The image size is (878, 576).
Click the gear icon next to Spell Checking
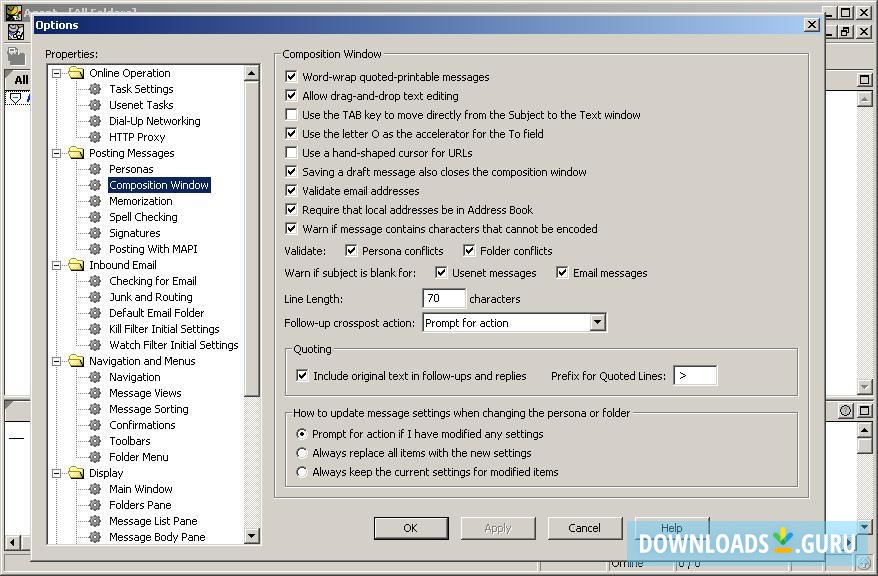(x=95, y=217)
